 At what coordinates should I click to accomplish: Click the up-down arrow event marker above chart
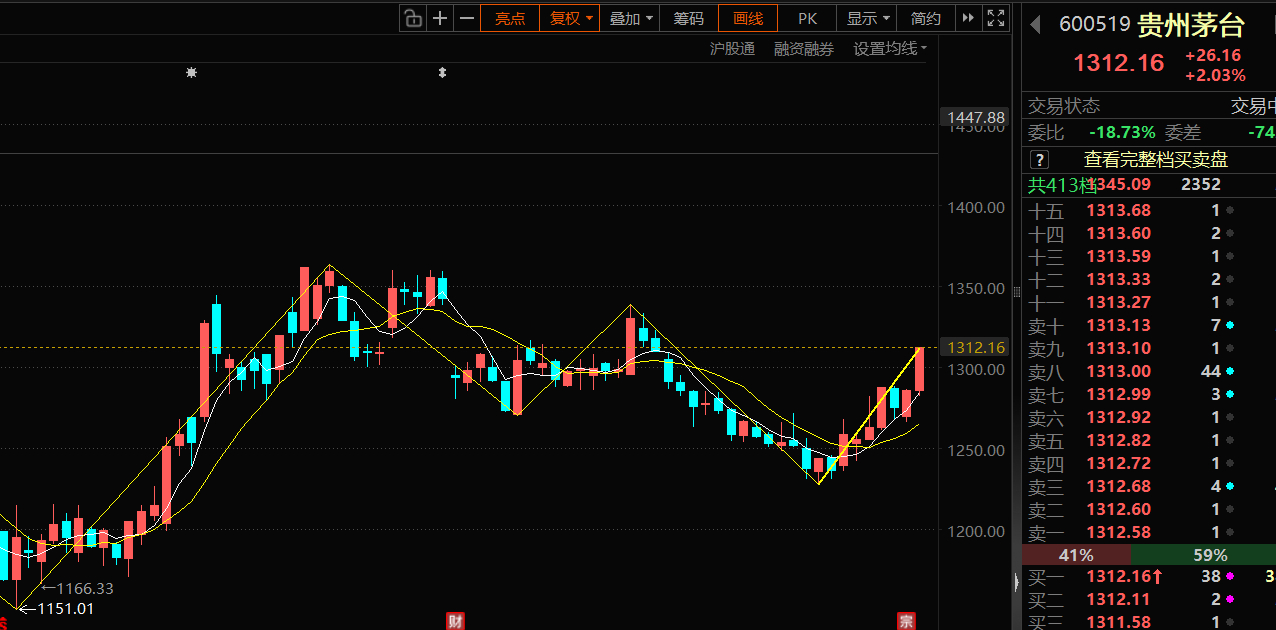click(442, 72)
